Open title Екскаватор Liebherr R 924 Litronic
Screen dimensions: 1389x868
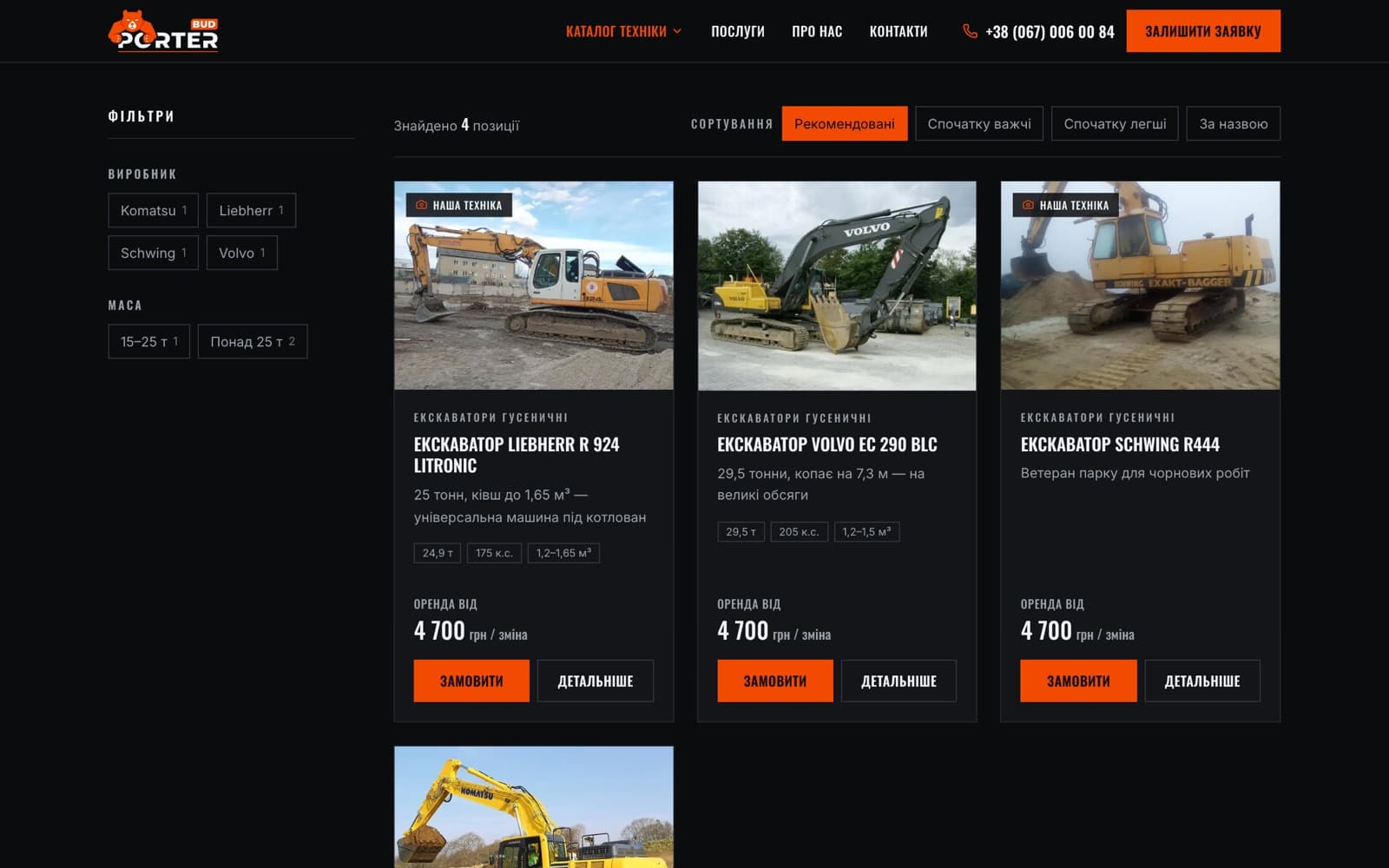[x=517, y=455]
